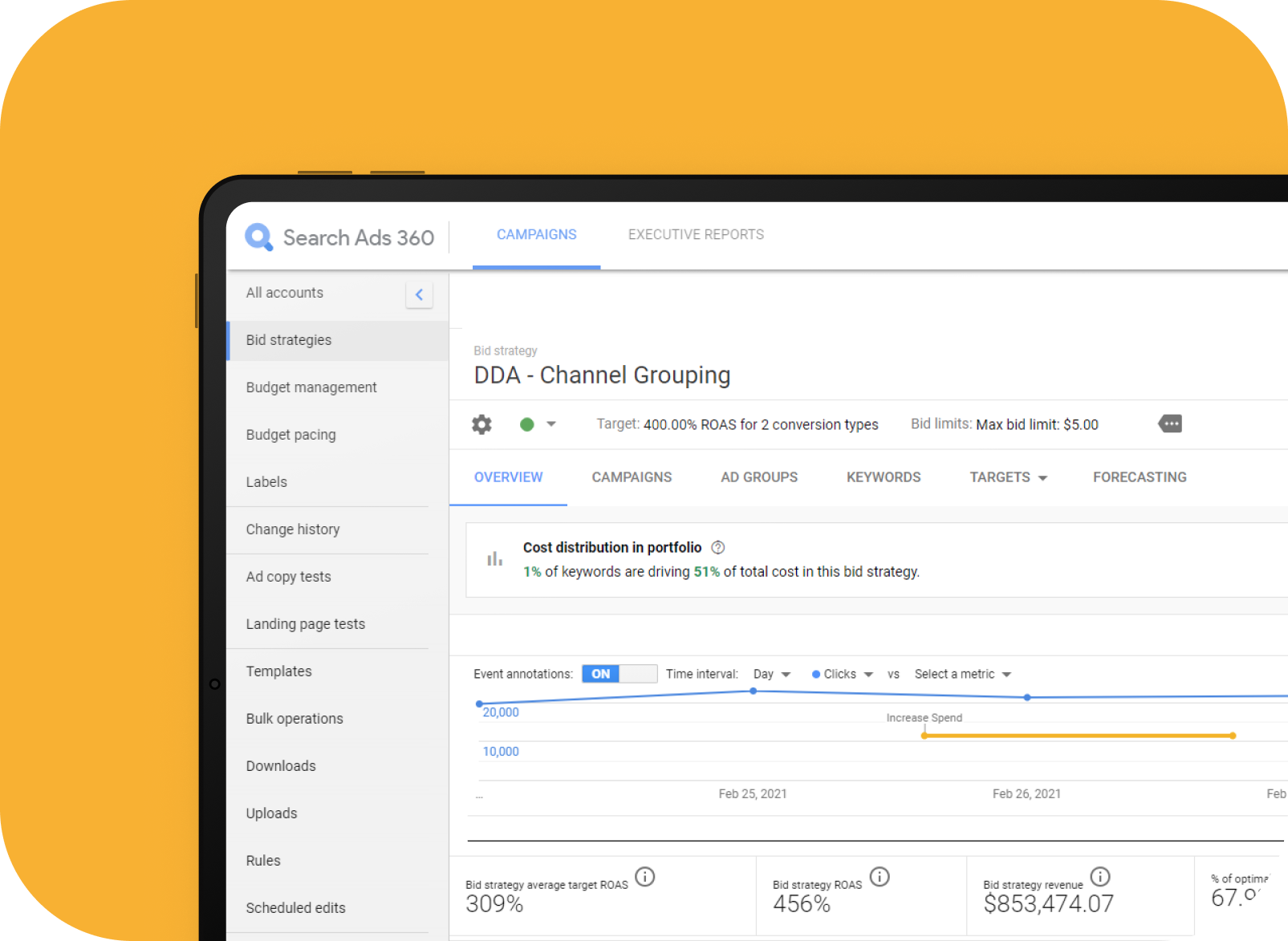Open the Time interval Day dropdown

(x=771, y=674)
